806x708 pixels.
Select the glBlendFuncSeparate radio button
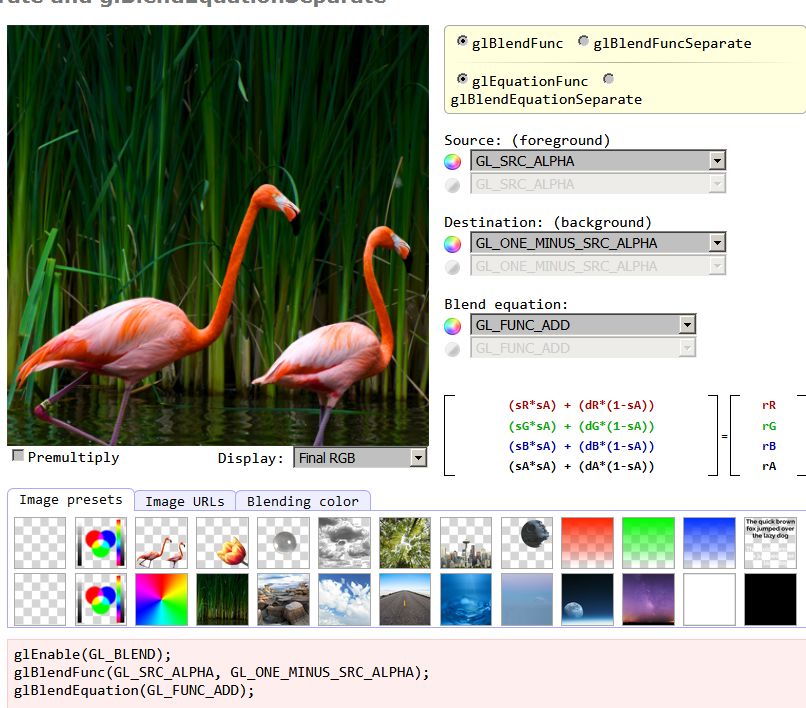click(x=583, y=41)
